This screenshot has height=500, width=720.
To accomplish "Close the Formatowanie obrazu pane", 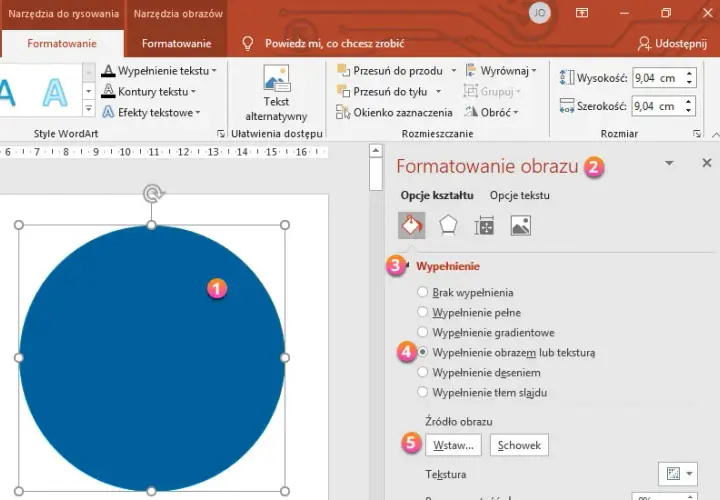I will click(x=707, y=163).
